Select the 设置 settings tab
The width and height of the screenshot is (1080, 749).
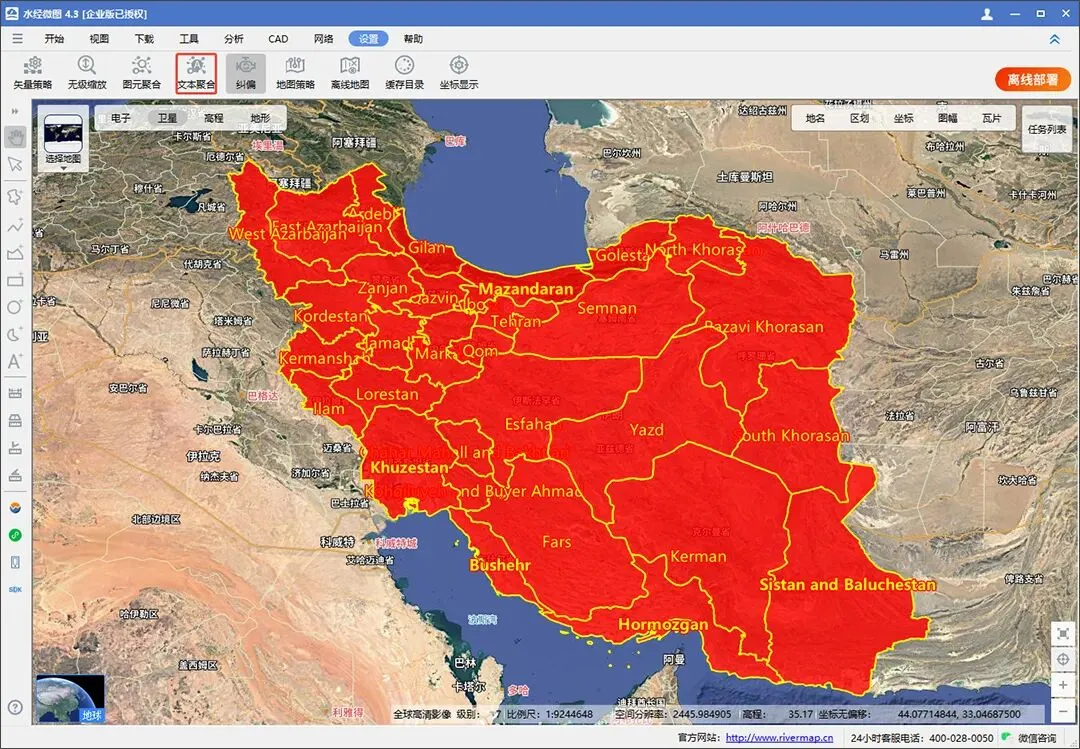click(x=368, y=39)
